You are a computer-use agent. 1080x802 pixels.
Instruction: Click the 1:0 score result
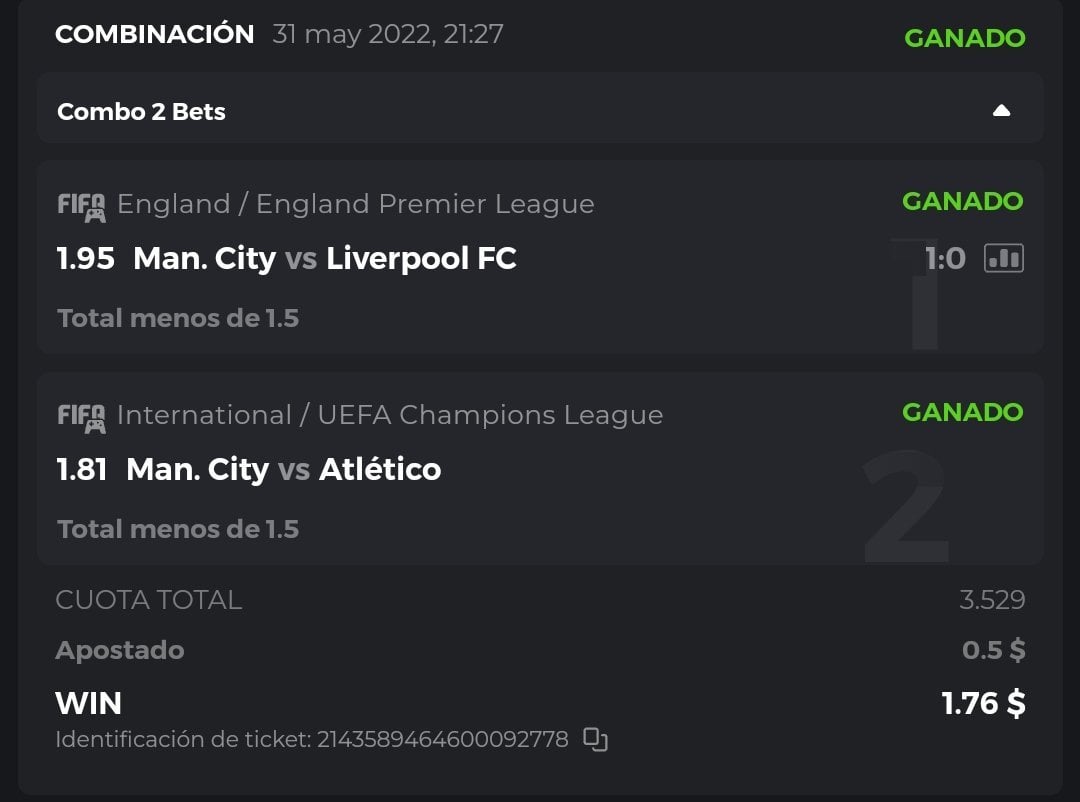(945, 259)
